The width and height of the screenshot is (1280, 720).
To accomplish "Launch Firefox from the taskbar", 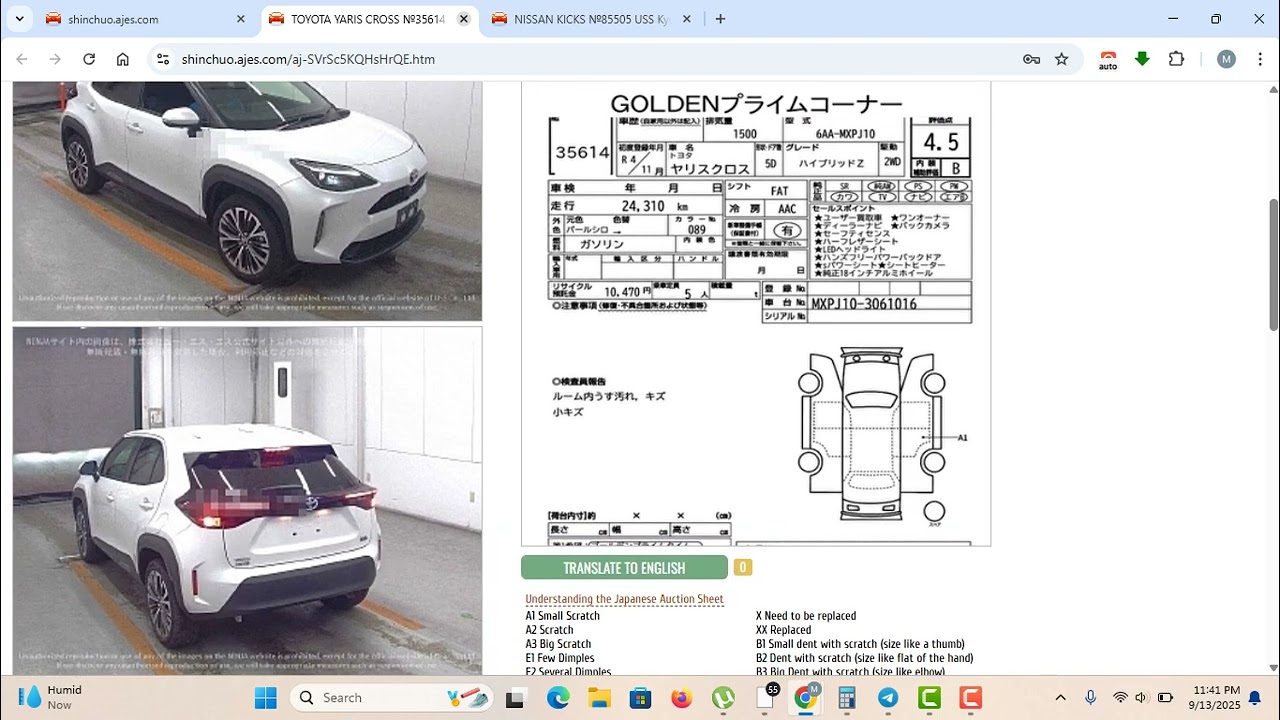I will [682, 698].
